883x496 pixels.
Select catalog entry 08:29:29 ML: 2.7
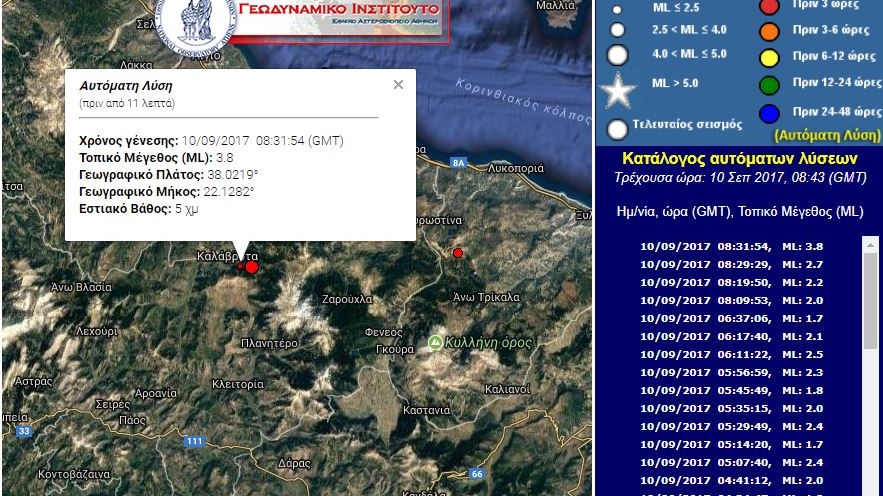click(731, 265)
